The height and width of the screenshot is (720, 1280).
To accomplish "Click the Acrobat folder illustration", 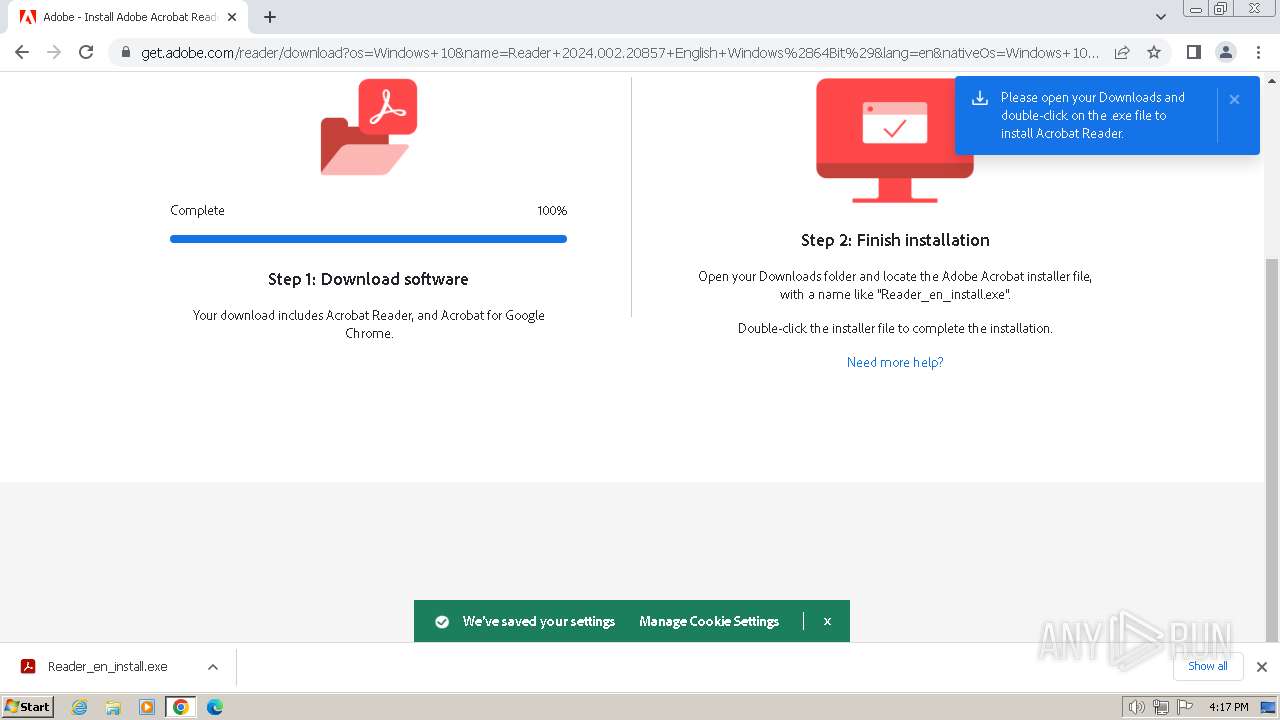I will pyautogui.click(x=369, y=127).
